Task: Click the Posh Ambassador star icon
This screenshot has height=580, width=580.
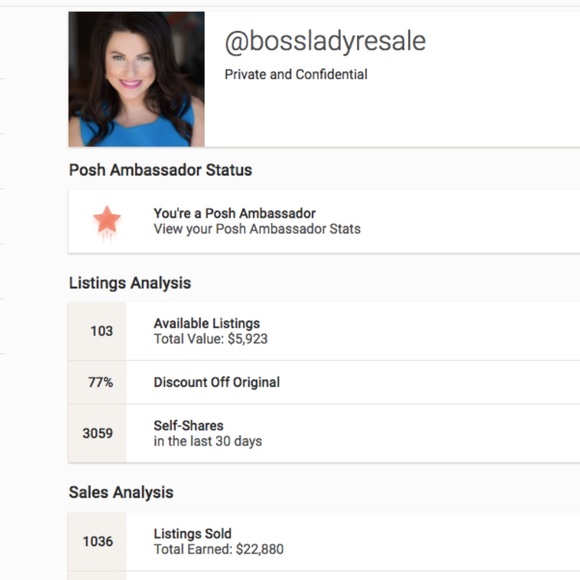Action: point(107,222)
